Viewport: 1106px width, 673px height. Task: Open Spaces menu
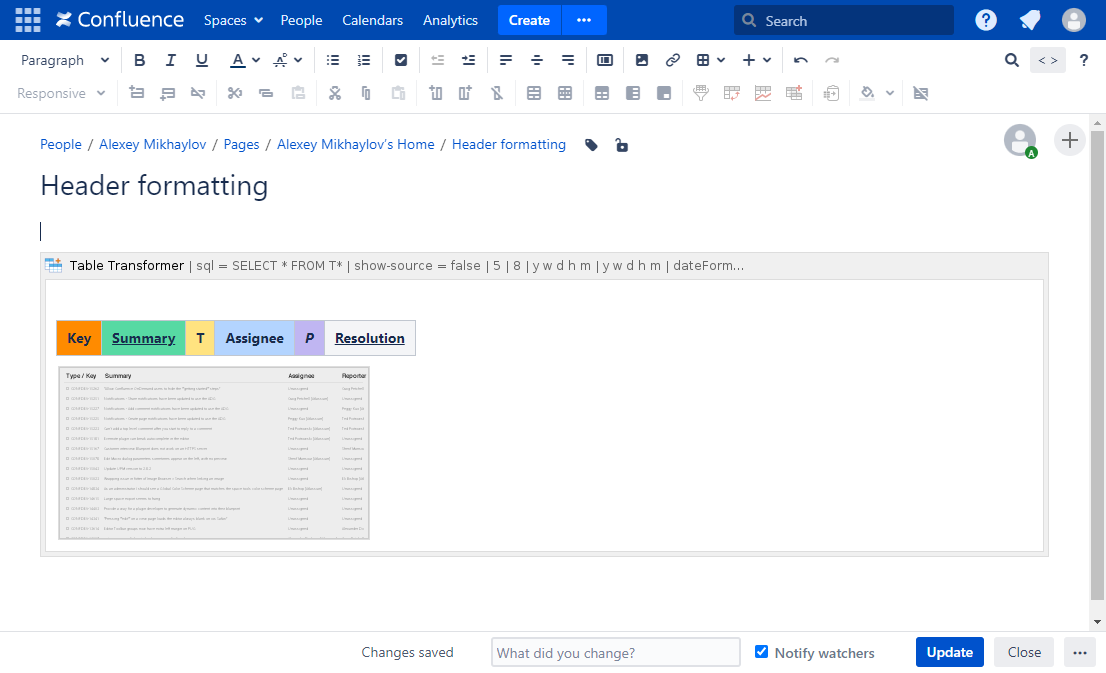233,20
